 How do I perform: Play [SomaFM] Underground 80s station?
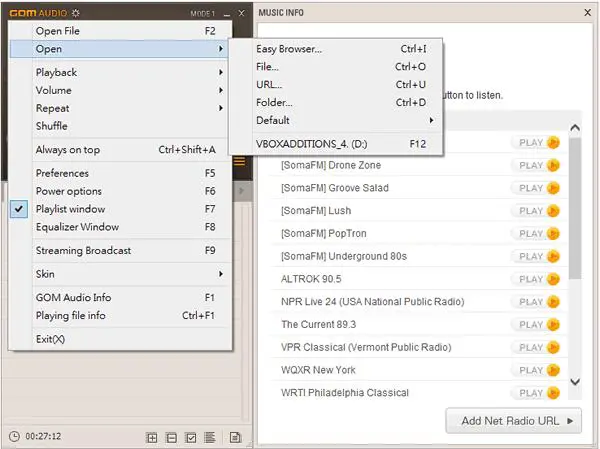click(x=535, y=256)
